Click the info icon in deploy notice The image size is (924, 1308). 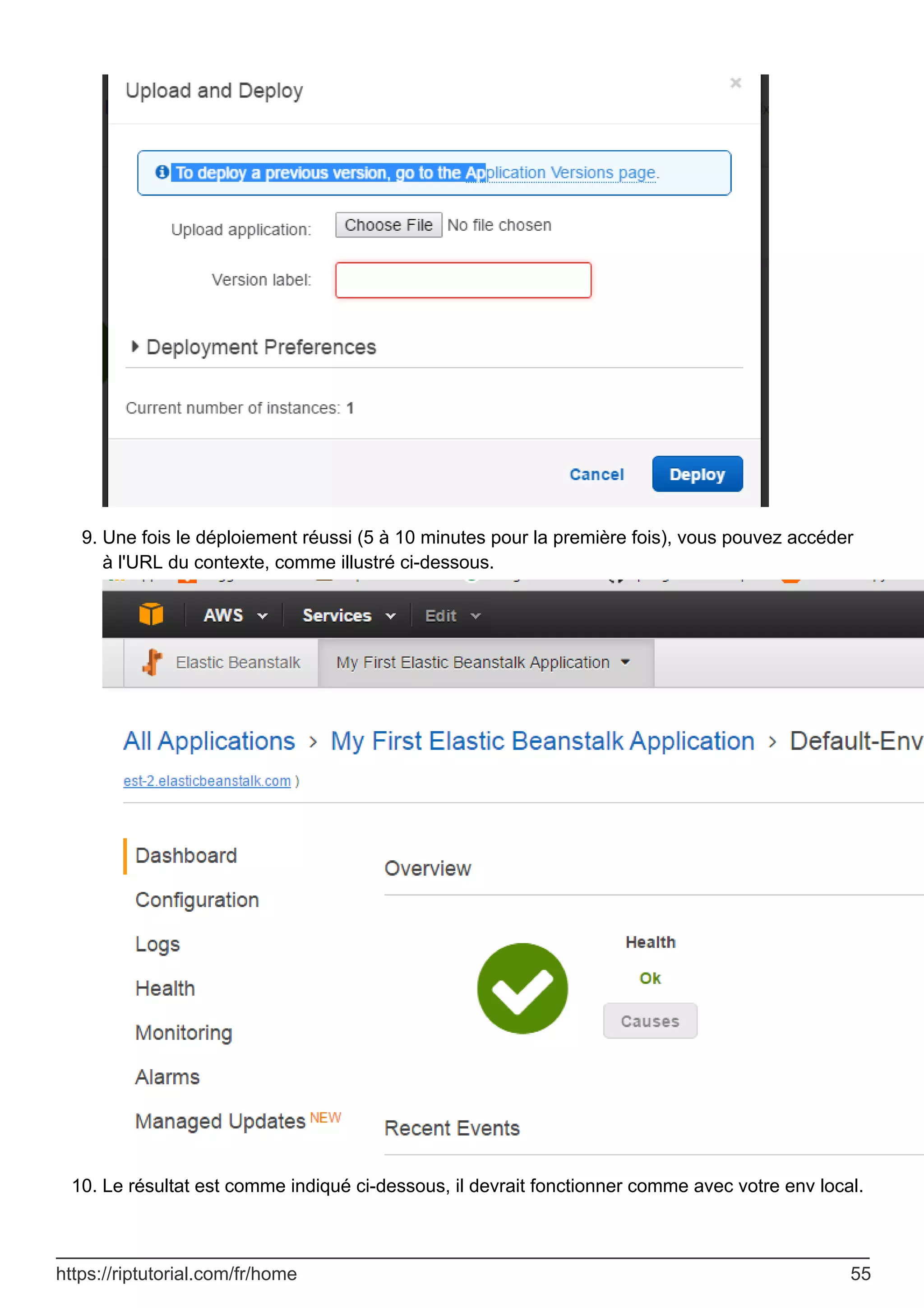coord(162,172)
